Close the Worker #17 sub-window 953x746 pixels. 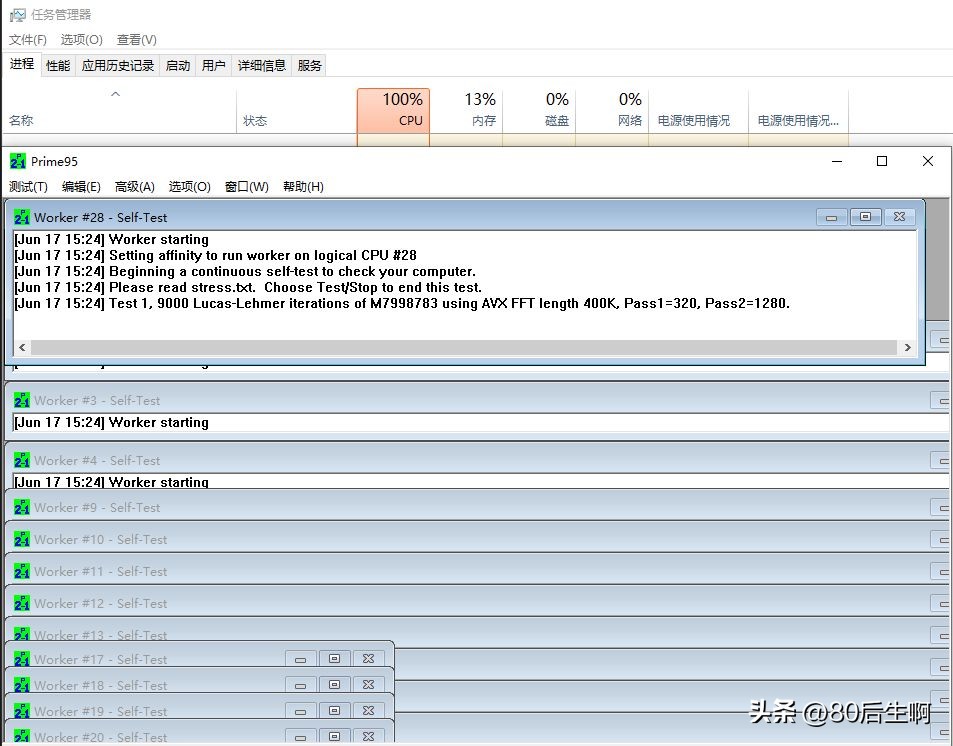point(368,658)
